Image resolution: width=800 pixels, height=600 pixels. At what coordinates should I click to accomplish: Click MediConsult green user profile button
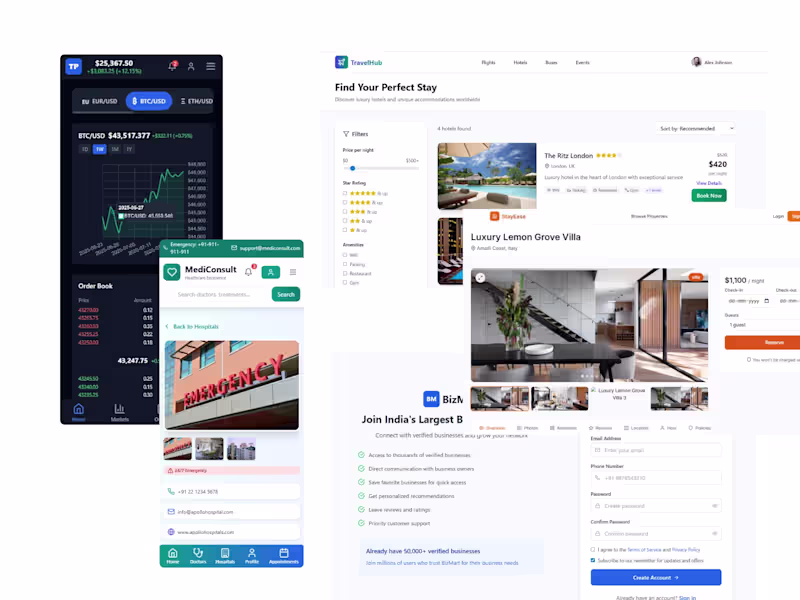(271, 272)
